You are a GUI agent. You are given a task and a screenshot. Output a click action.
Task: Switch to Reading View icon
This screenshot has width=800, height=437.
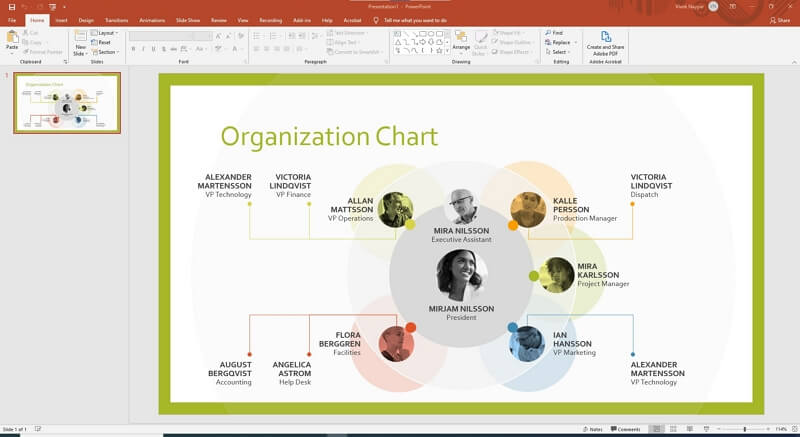pos(690,429)
